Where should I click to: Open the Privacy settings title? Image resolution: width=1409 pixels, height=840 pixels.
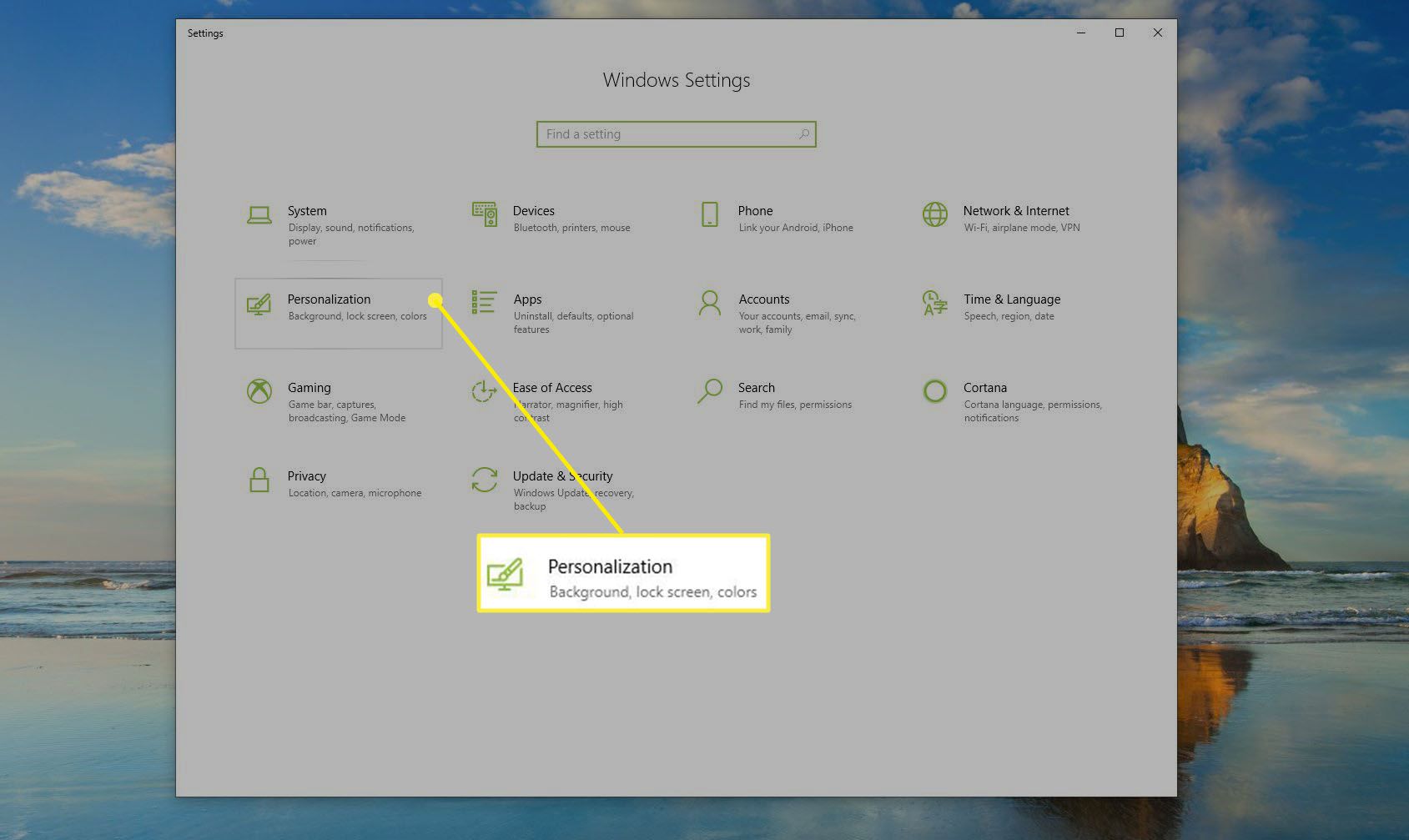(x=307, y=476)
